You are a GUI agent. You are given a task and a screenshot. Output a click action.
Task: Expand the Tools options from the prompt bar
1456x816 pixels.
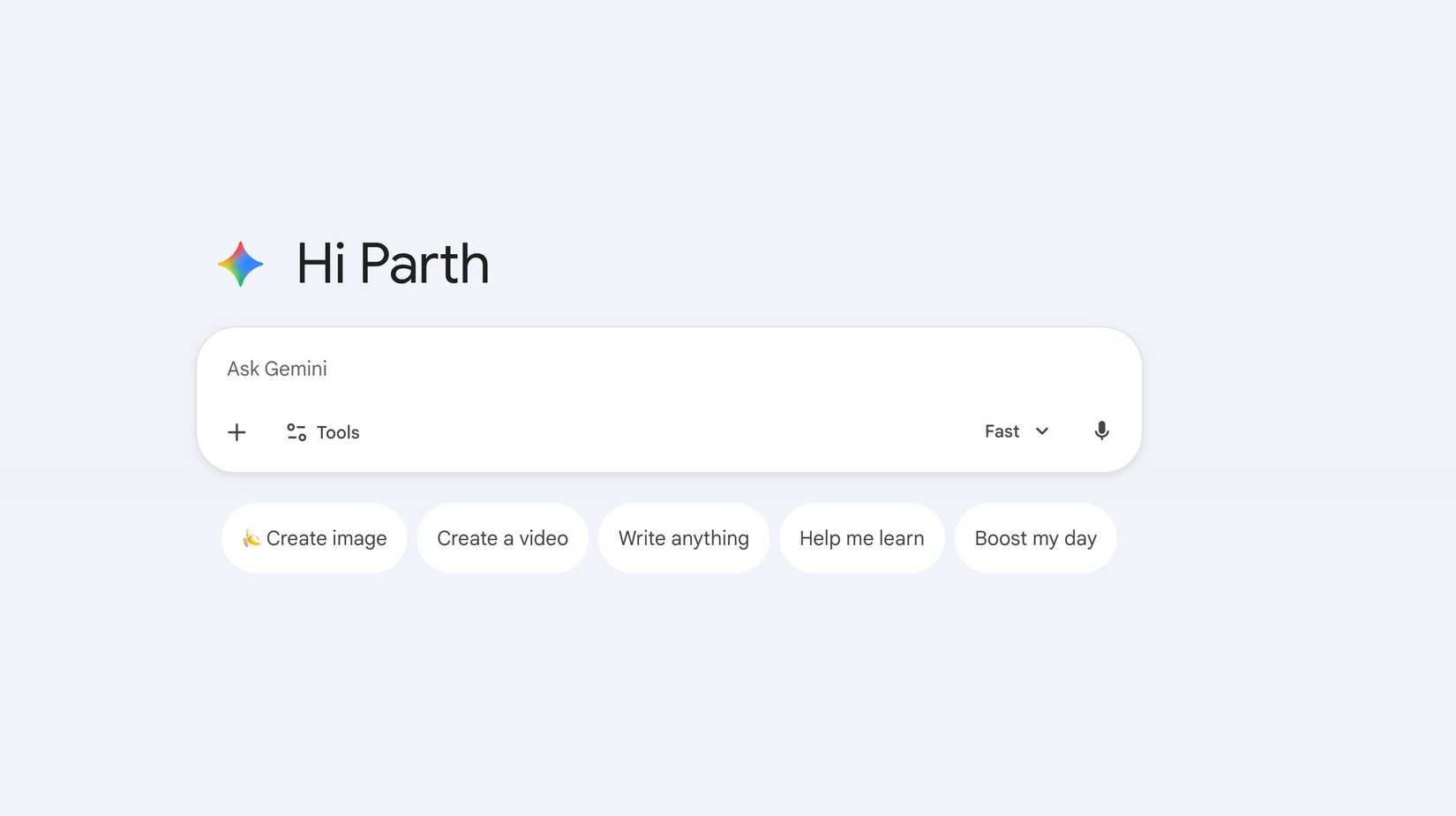322,432
